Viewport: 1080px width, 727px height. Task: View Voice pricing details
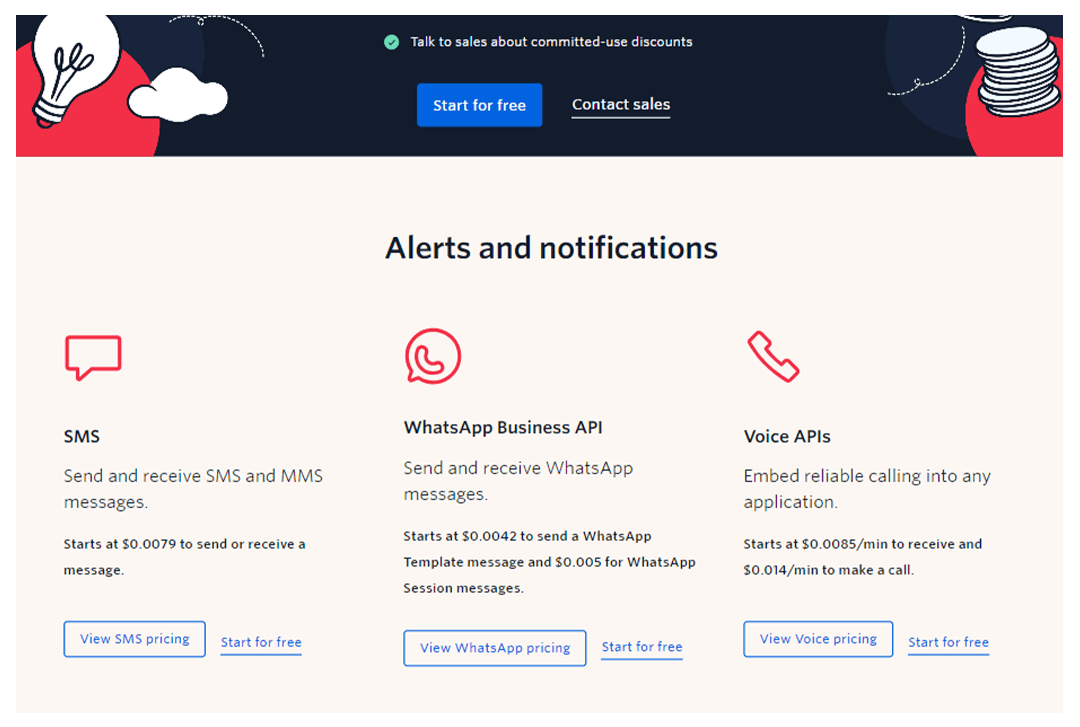pyautogui.click(x=817, y=639)
